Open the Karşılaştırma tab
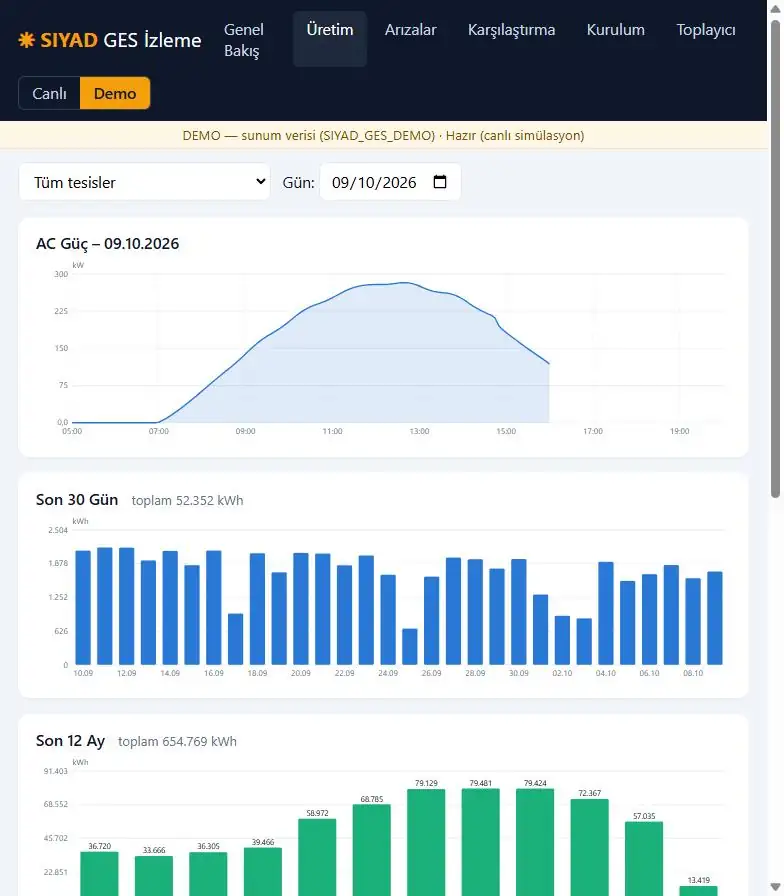The height and width of the screenshot is (896, 784). [x=511, y=30]
